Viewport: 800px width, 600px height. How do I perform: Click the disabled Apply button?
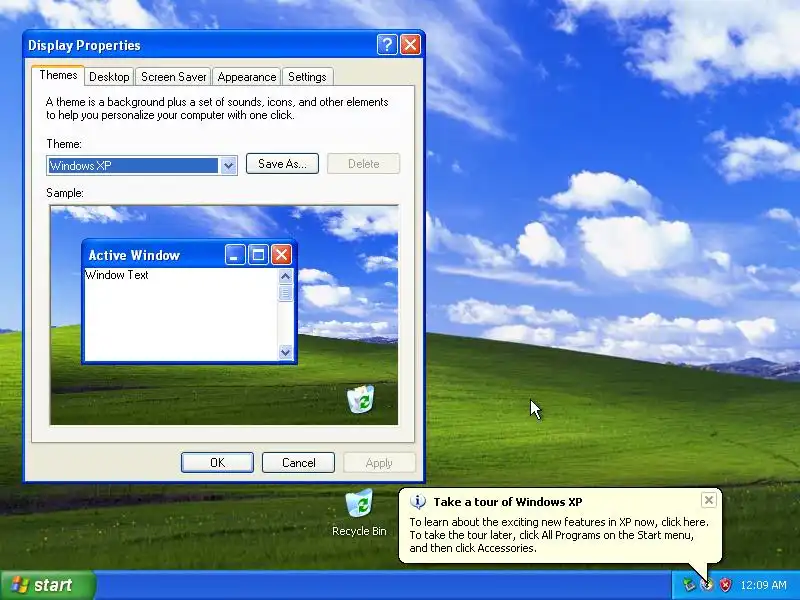click(x=379, y=463)
